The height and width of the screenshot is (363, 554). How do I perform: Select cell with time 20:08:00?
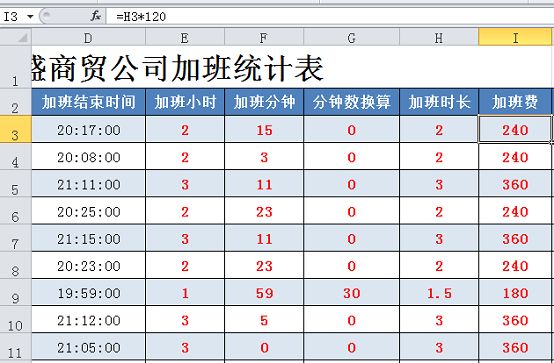pos(88,157)
